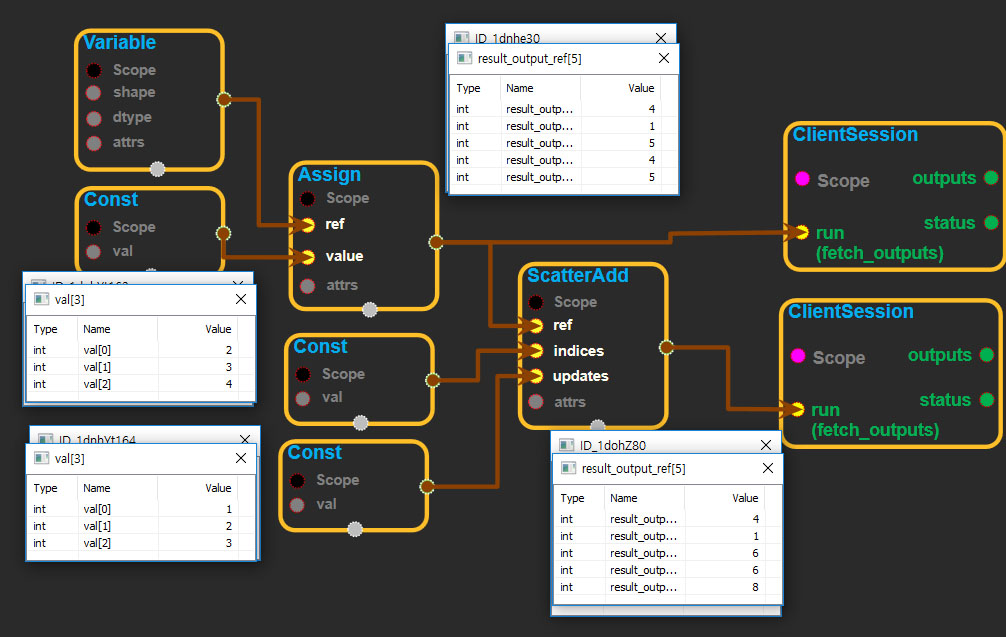Close the ID_1dnhe30 window
The height and width of the screenshot is (637, 1006).
(x=660, y=38)
